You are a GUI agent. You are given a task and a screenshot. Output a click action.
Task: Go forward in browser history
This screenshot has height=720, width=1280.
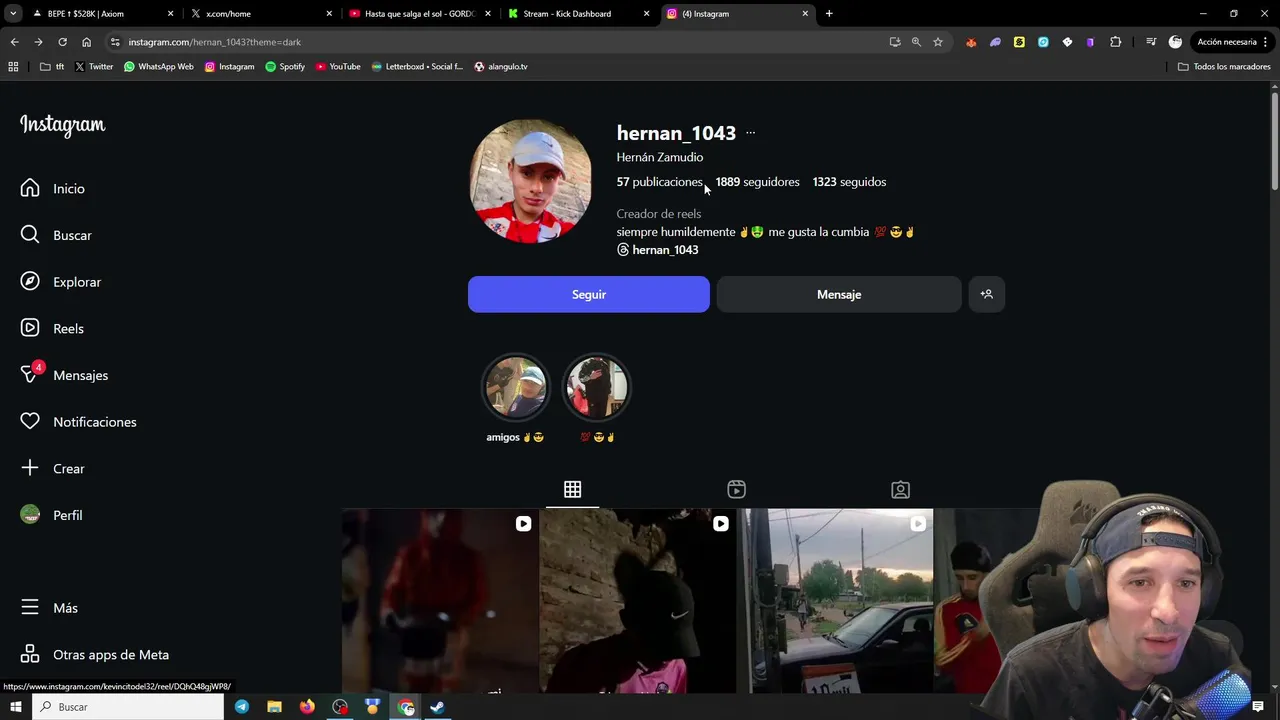(x=38, y=42)
